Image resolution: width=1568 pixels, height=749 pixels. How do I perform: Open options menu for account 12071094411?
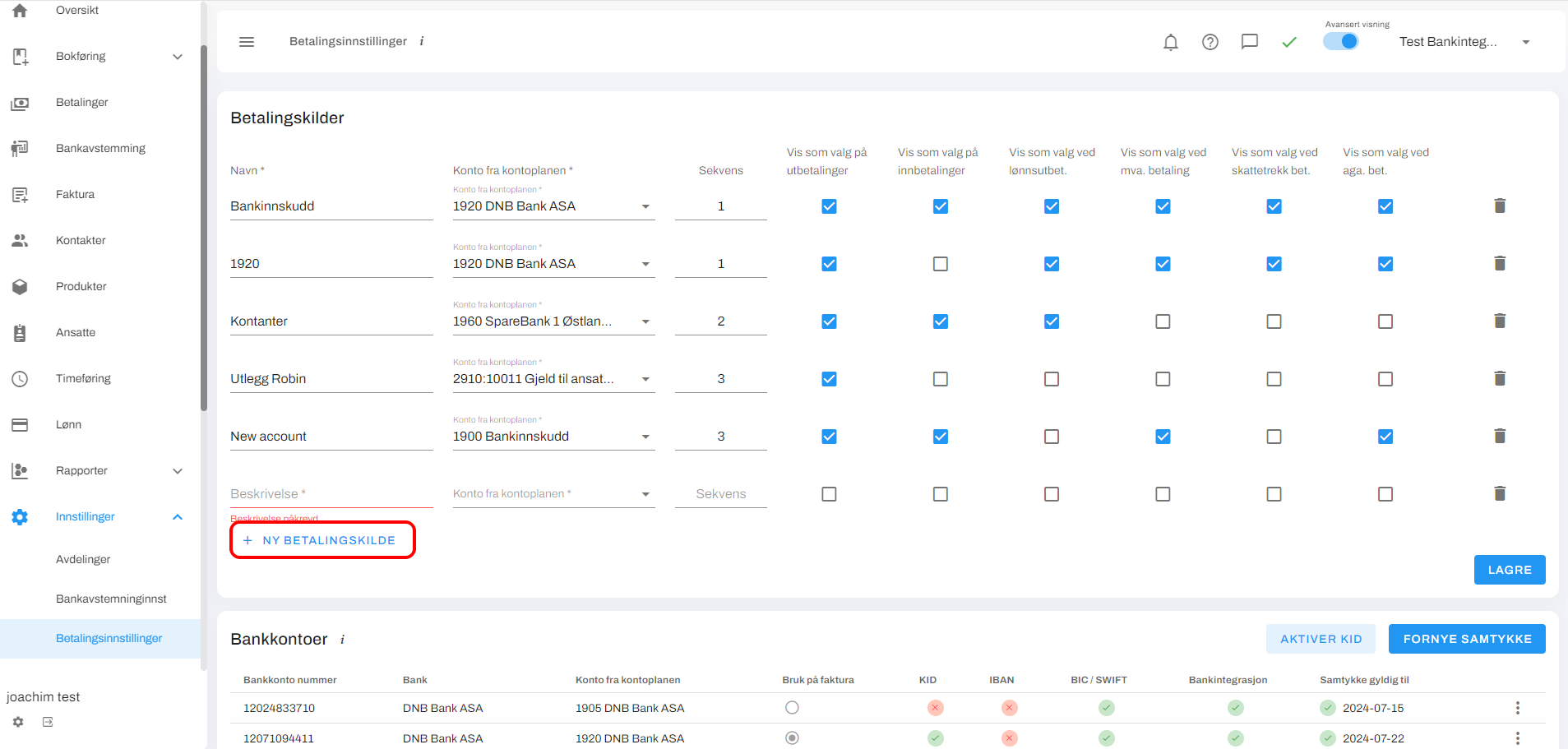click(x=1518, y=738)
